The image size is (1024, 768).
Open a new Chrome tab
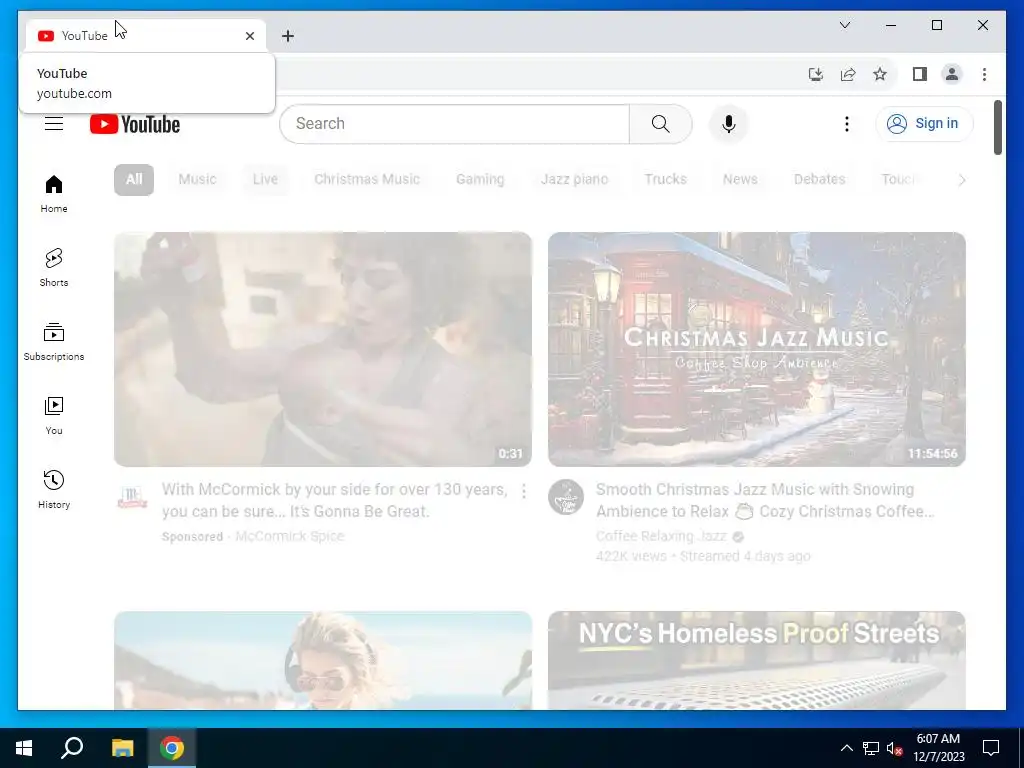288,36
